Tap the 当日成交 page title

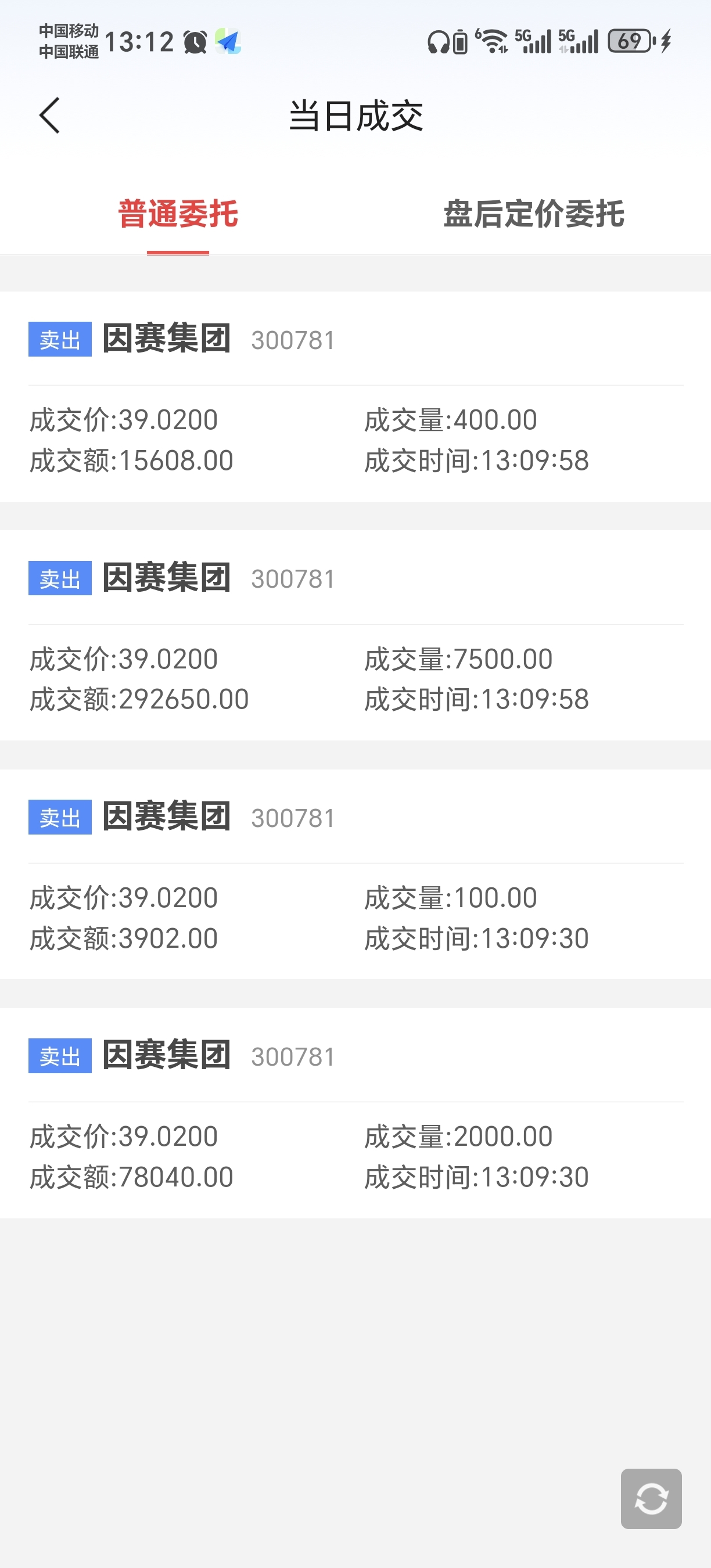tap(355, 116)
